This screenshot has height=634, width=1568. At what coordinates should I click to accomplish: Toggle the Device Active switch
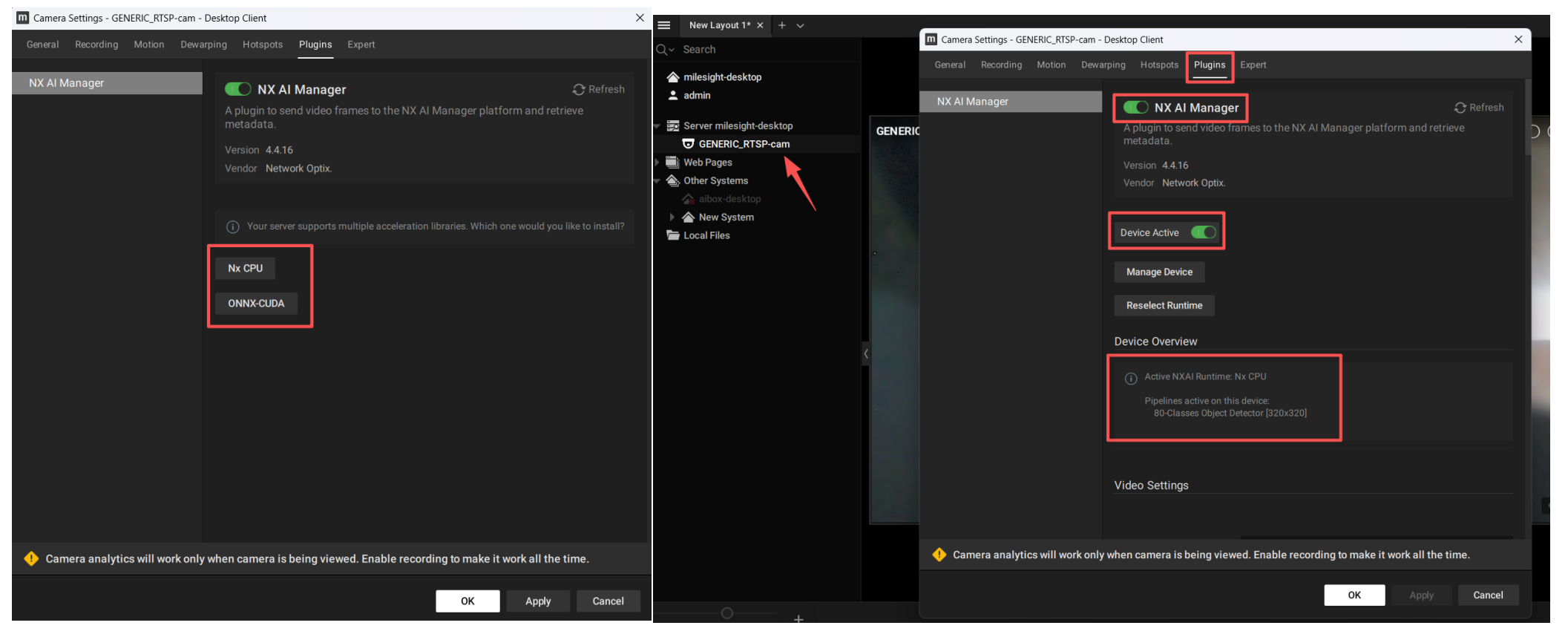[x=1203, y=232]
